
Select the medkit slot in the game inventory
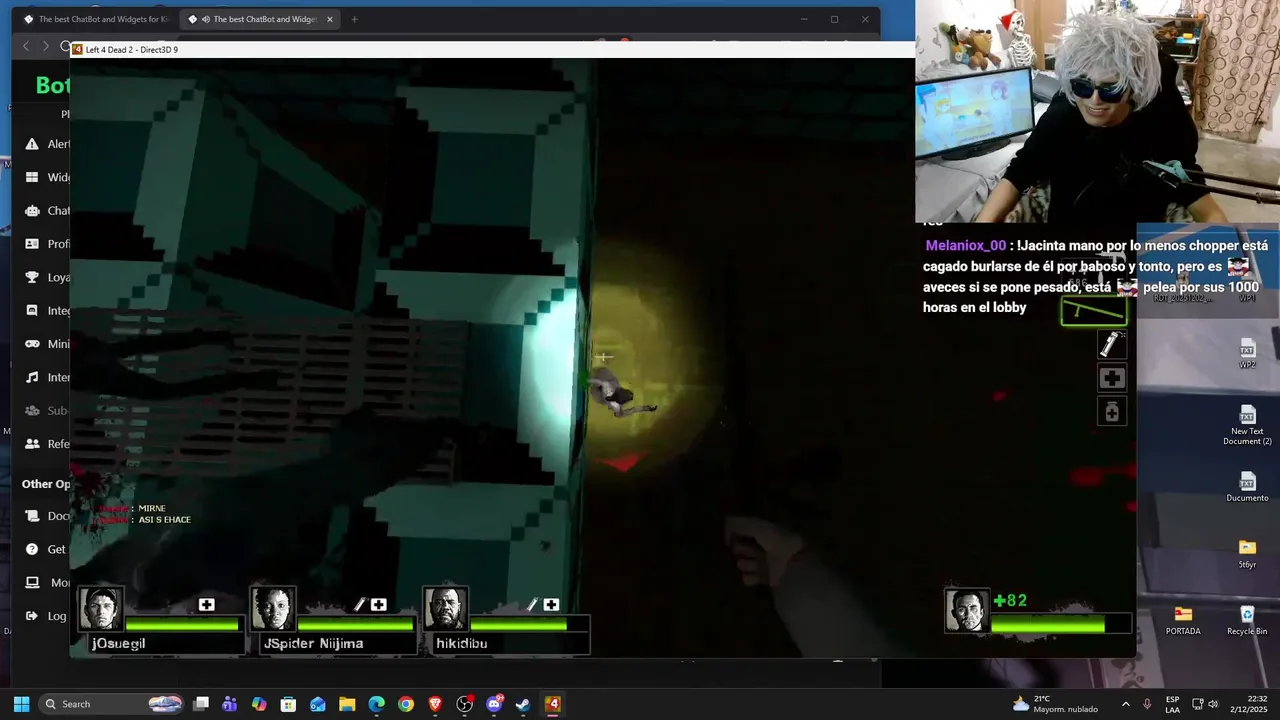coord(1111,378)
